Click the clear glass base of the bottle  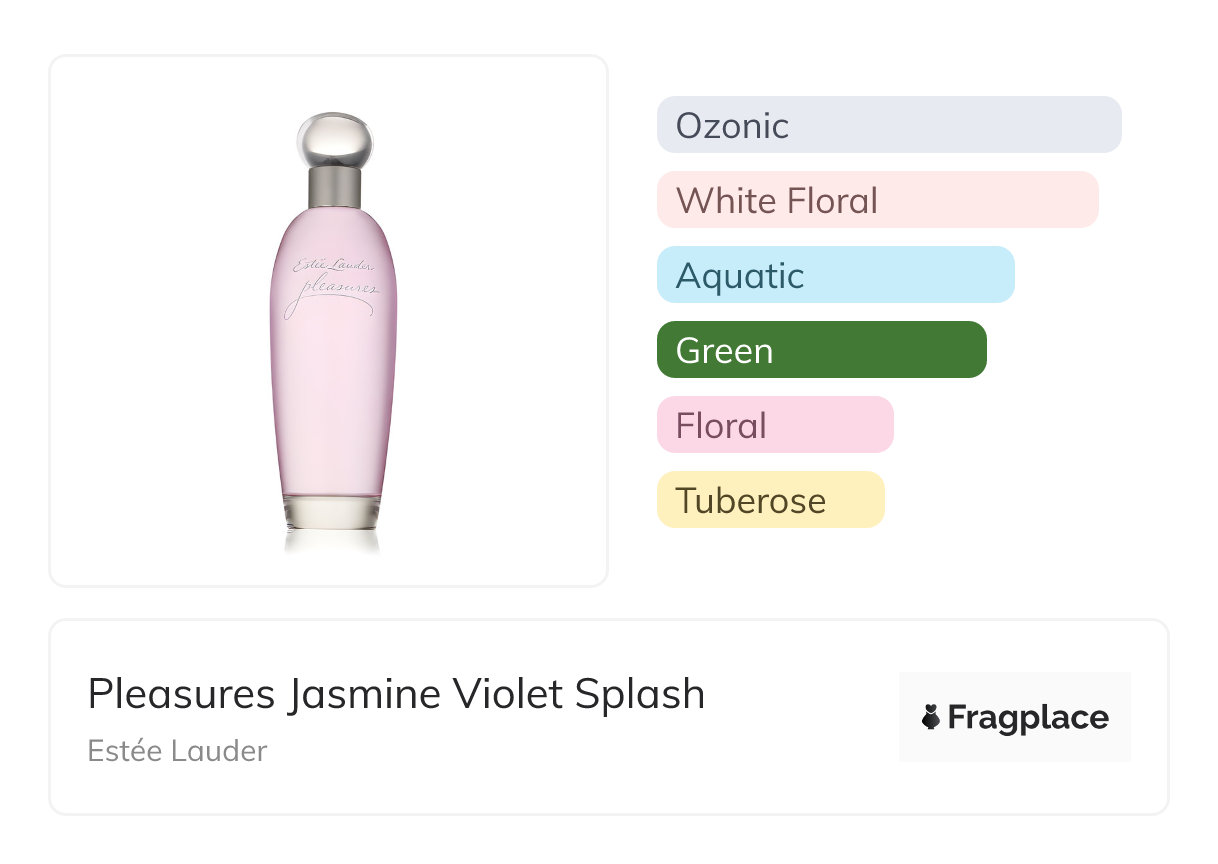tap(332, 511)
